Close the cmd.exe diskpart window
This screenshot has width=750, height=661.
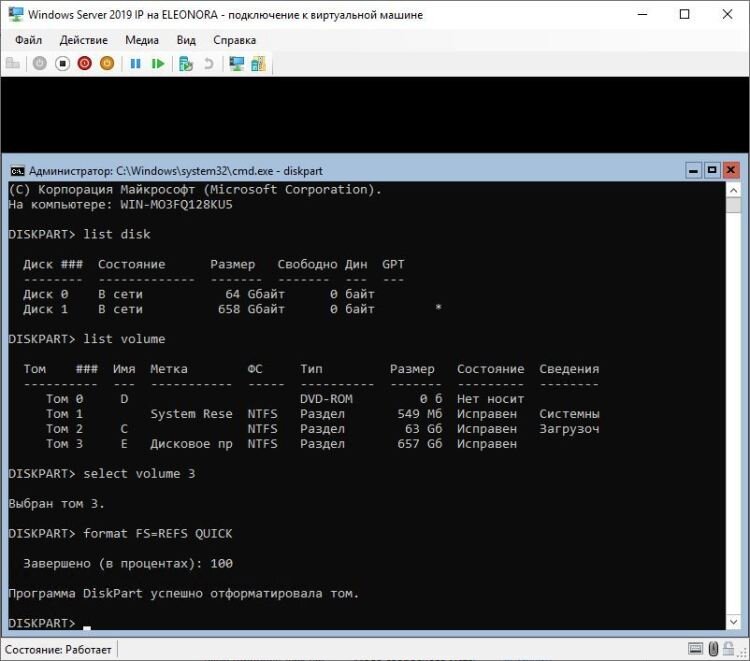coord(731,170)
